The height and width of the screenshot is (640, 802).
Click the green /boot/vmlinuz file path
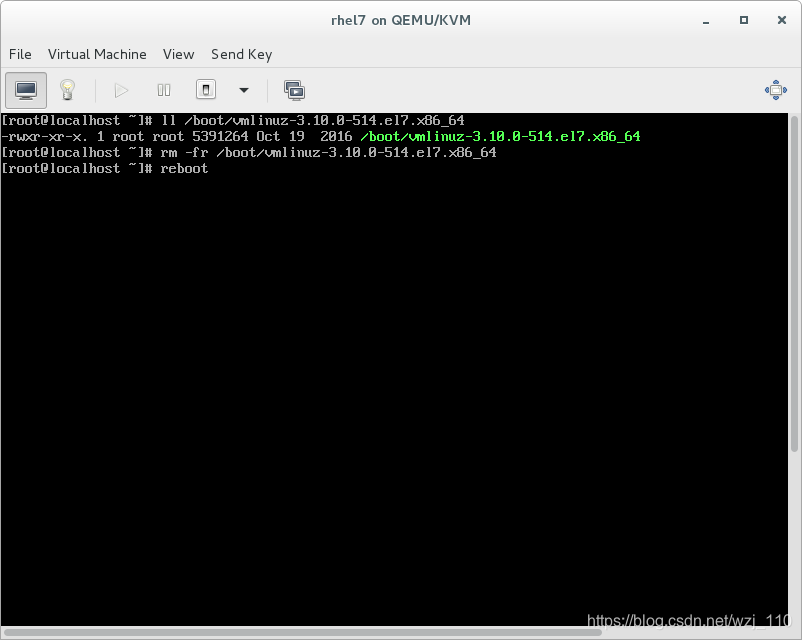(x=500, y=137)
